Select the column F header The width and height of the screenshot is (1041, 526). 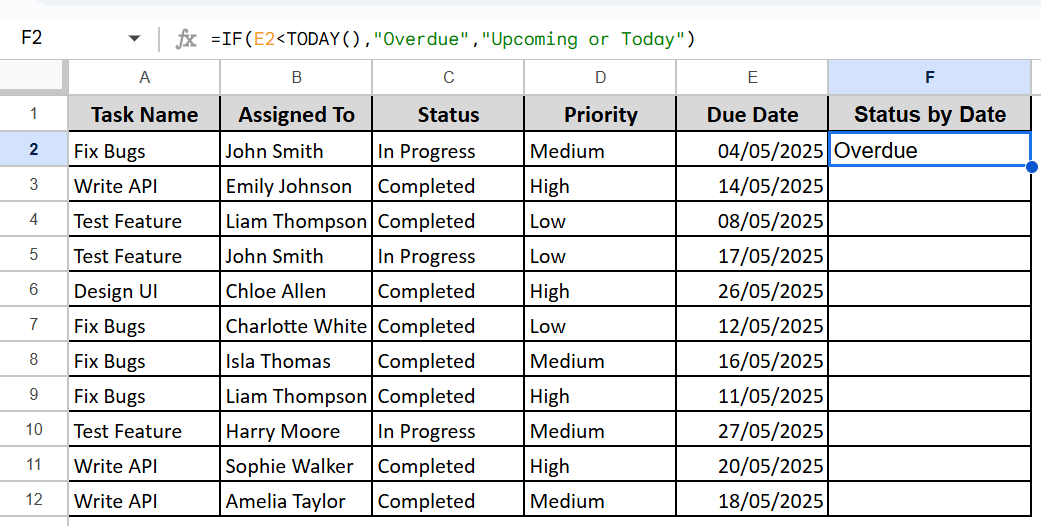[929, 78]
